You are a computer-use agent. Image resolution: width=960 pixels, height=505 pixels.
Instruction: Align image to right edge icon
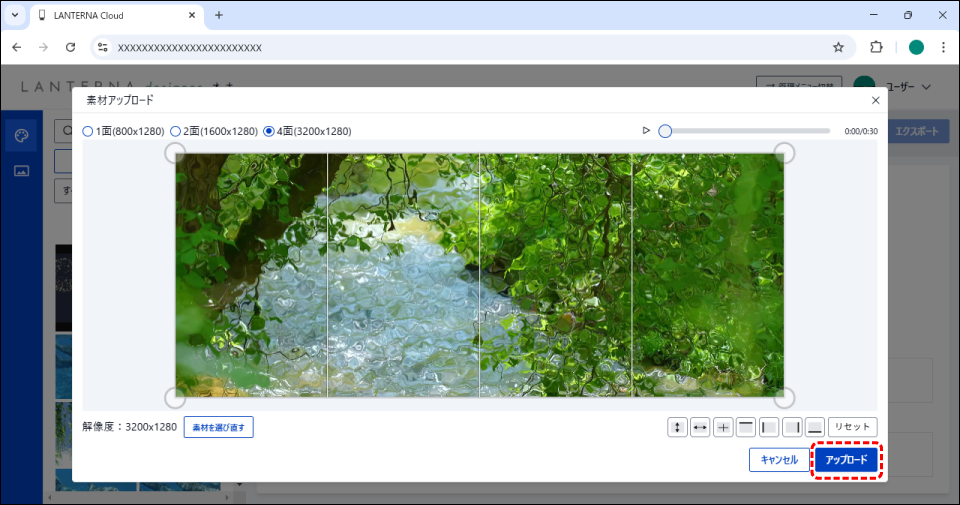pyautogui.click(x=792, y=427)
